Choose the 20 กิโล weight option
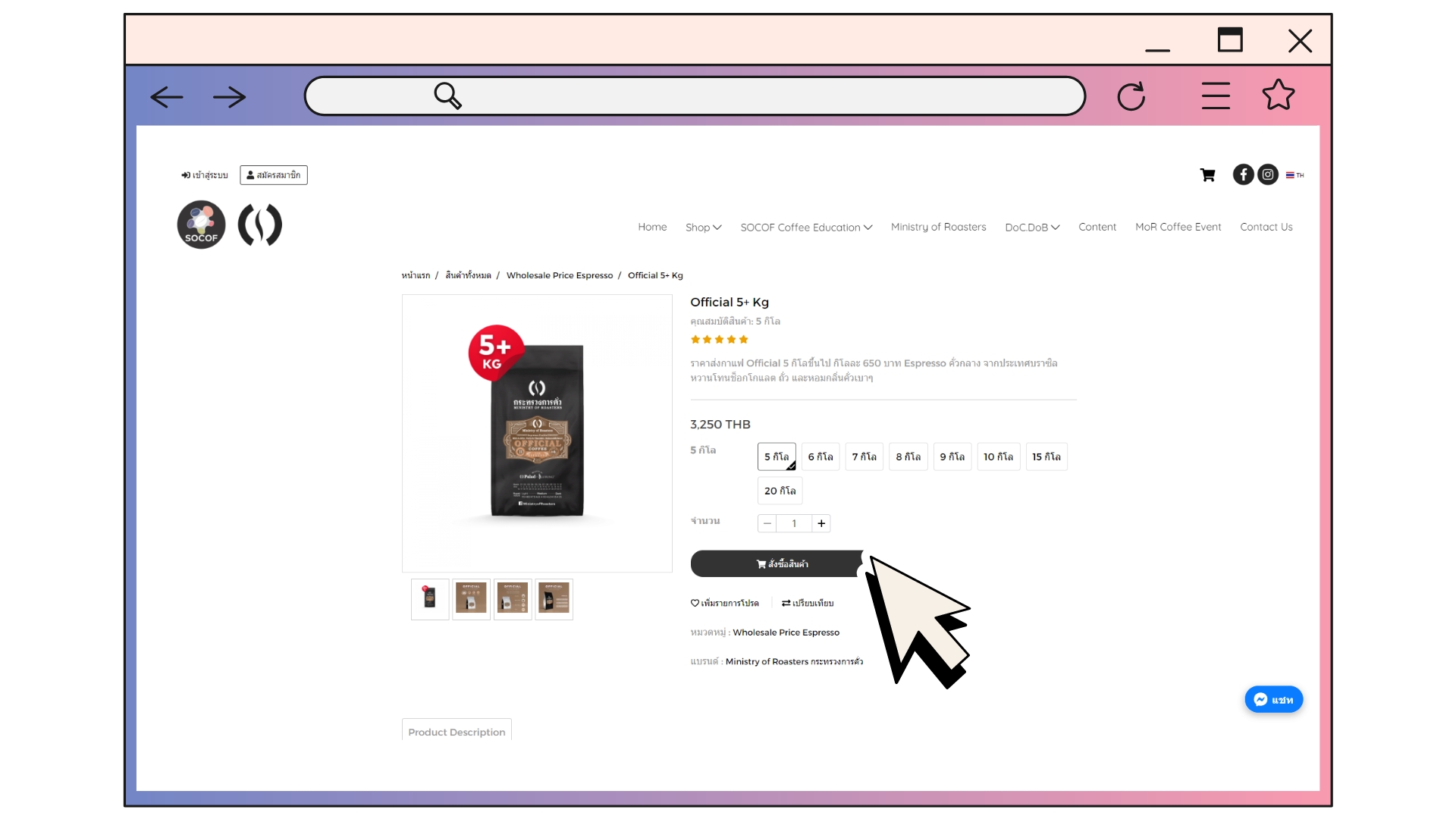Image resolution: width=1456 pixels, height=819 pixels. click(x=780, y=491)
